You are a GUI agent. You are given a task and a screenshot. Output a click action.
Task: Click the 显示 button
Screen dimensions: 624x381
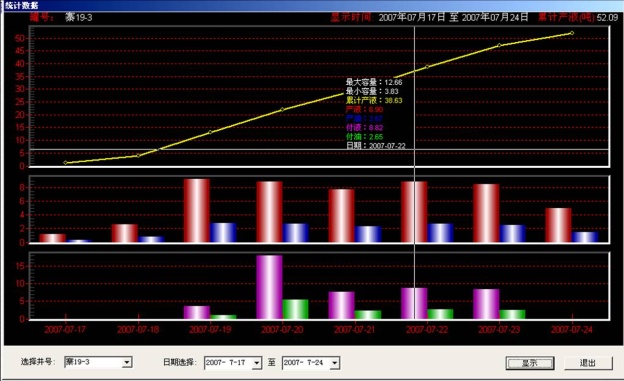tap(530, 363)
